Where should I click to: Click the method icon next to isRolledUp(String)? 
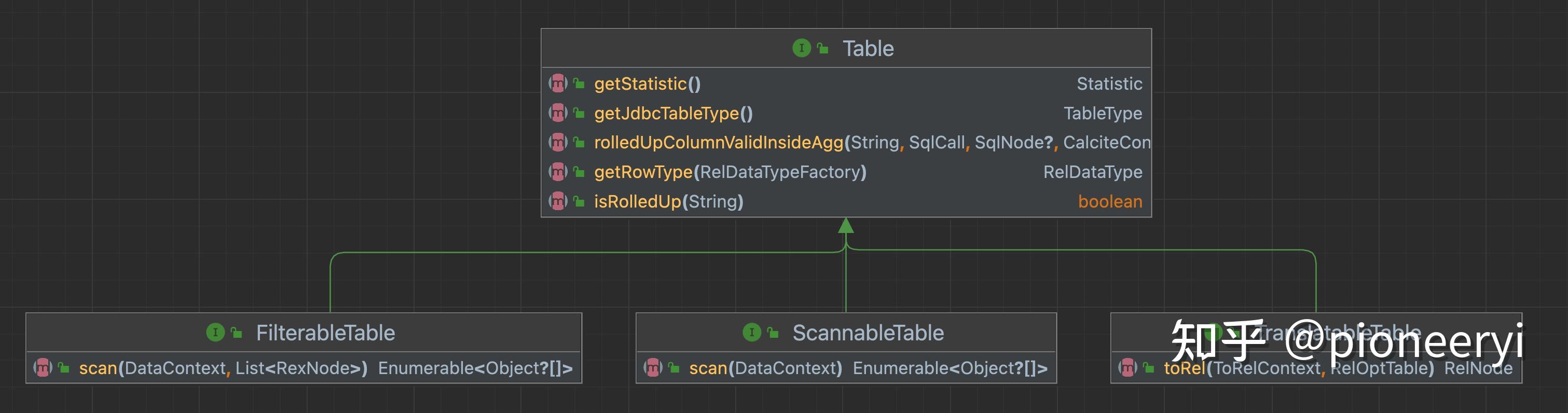(x=558, y=201)
